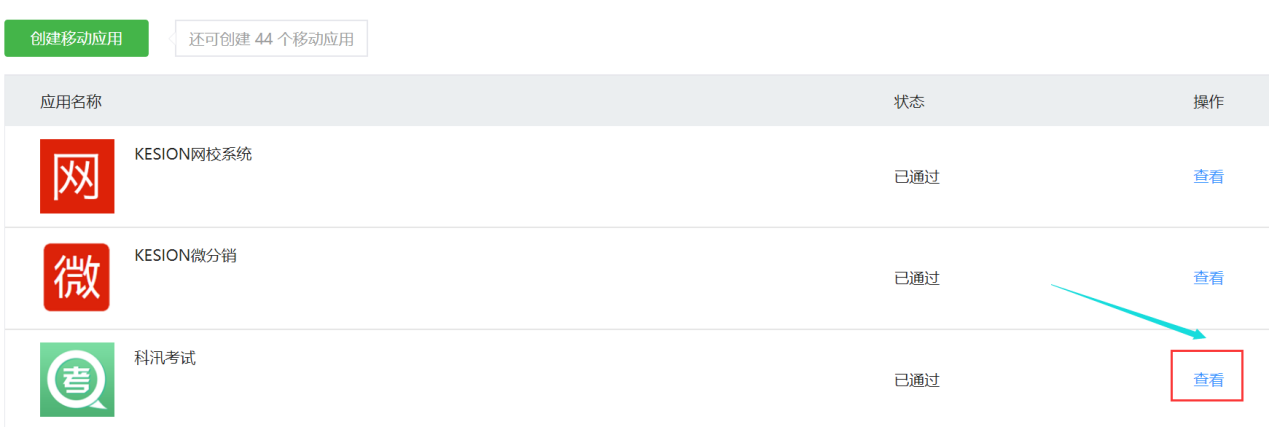Click the number 44 in quota hint
The height and width of the screenshot is (427, 1269).
point(264,40)
